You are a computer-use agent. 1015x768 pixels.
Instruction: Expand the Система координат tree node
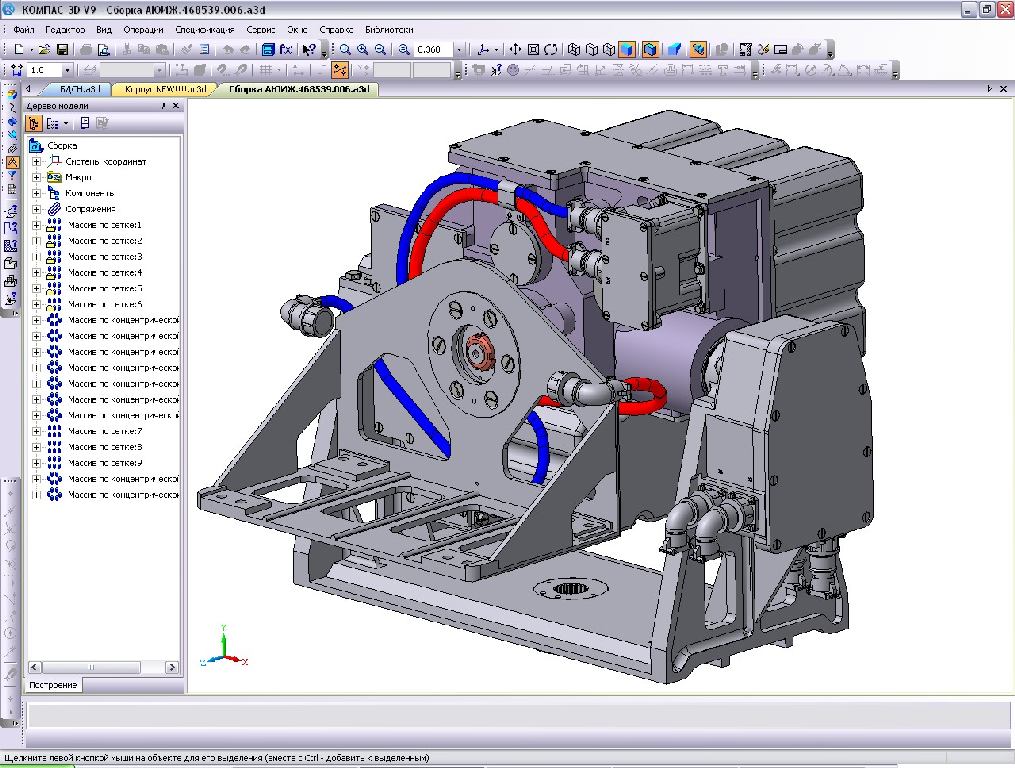[x=37, y=162]
